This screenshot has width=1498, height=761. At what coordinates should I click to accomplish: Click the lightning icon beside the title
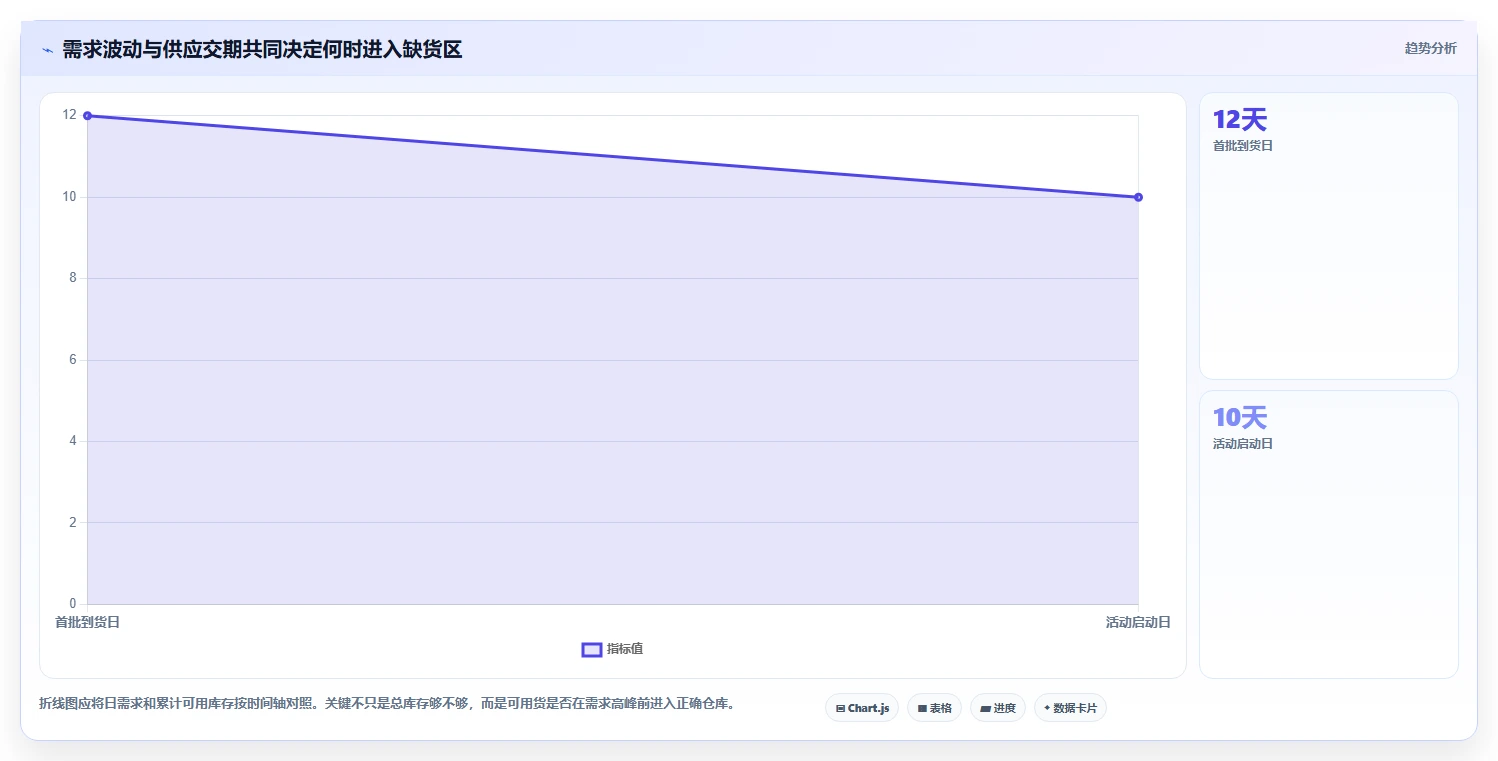47,50
